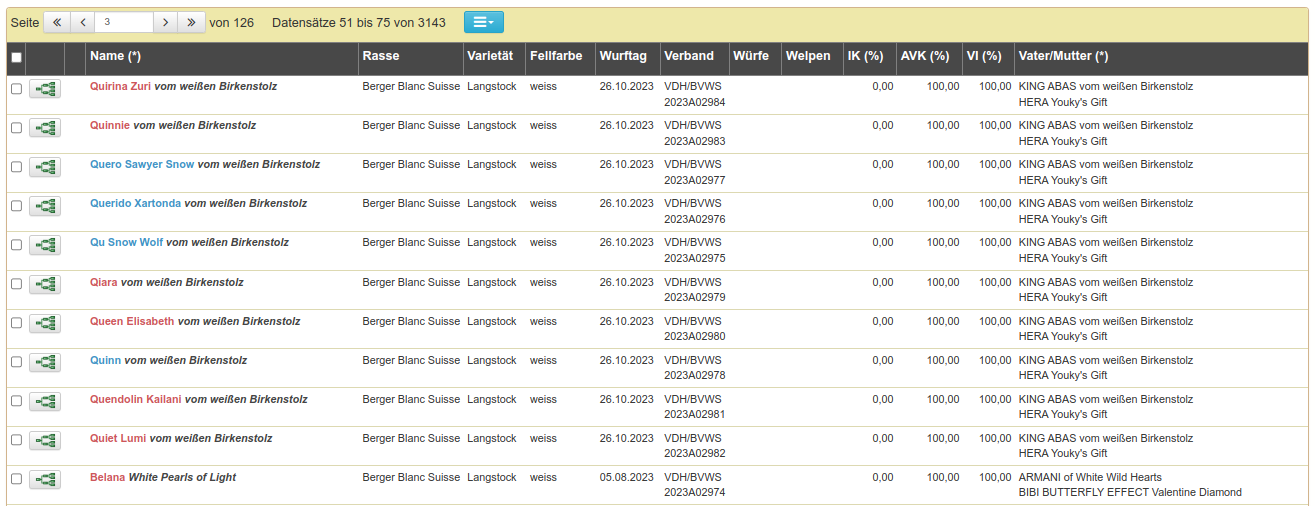Jump to the last page

tap(191, 22)
